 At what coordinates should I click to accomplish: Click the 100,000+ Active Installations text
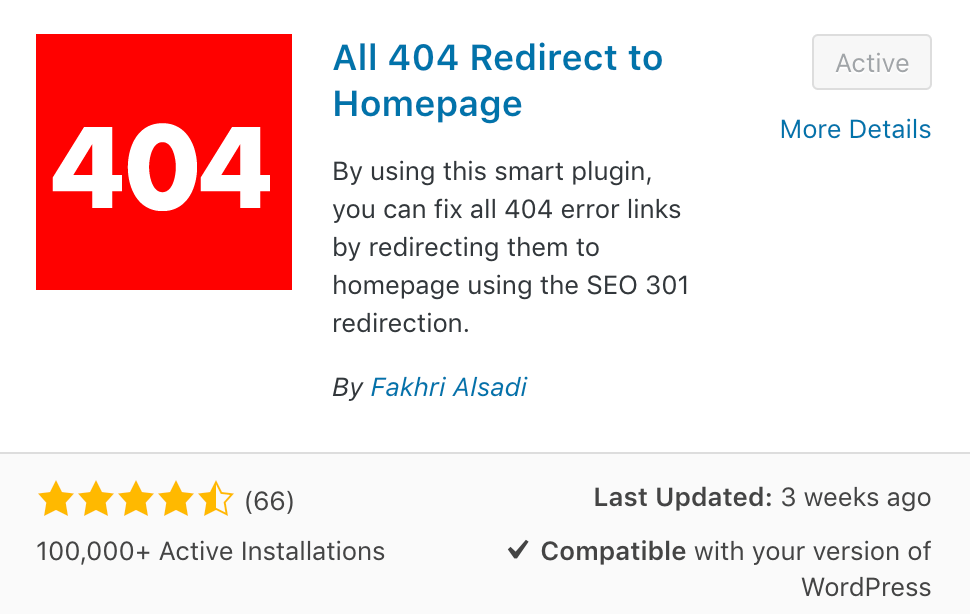pos(210,551)
